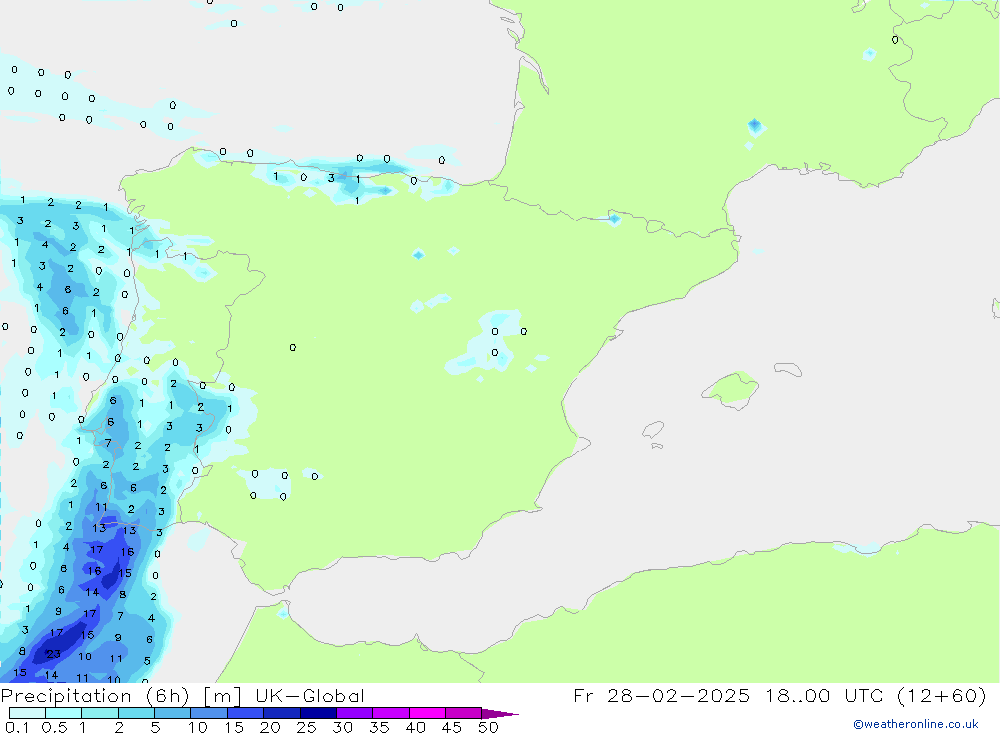Click the 40 to 45 magenta legend box
This screenshot has width=1000, height=733.
(x=427, y=713)
